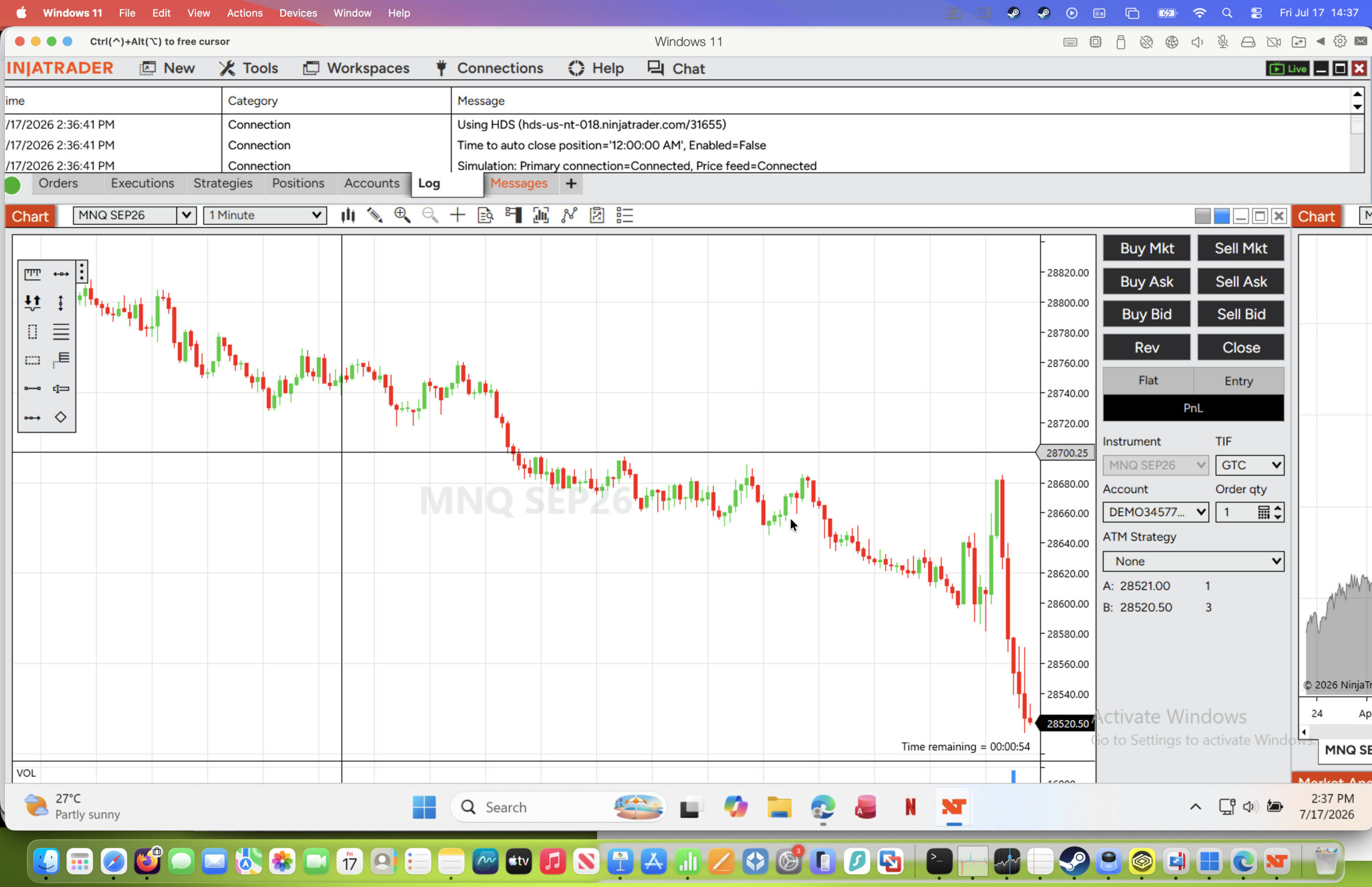Viewport: 1372px width, 887px height.
Task: Select the ray arrow drawing tool
Action: click(32, 418)
